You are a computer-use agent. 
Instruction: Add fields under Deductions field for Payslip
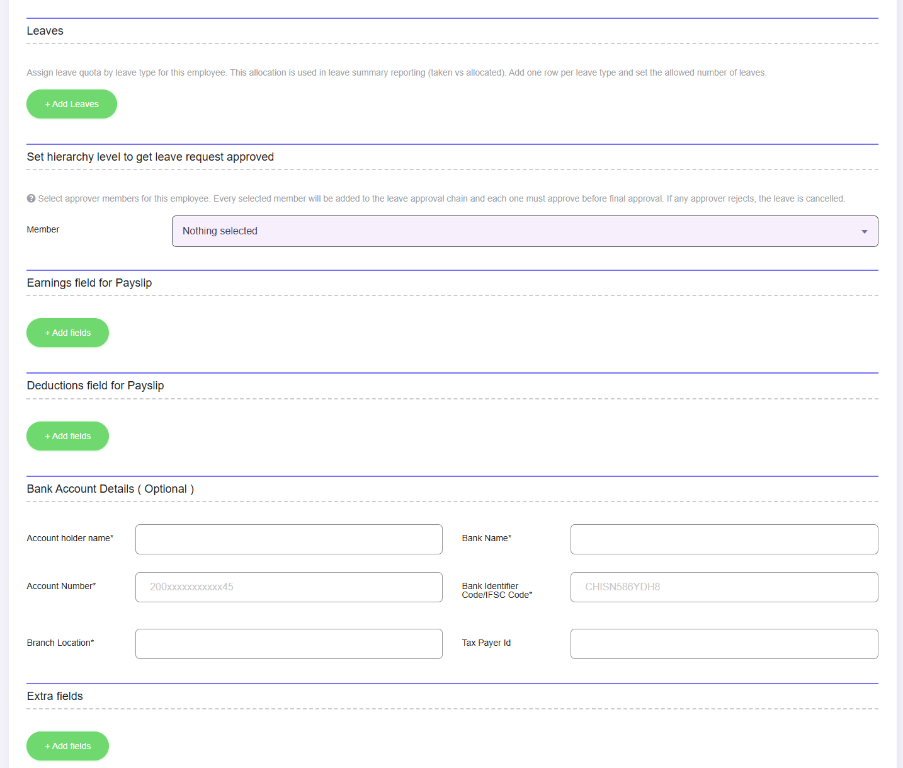pos(67,436)
